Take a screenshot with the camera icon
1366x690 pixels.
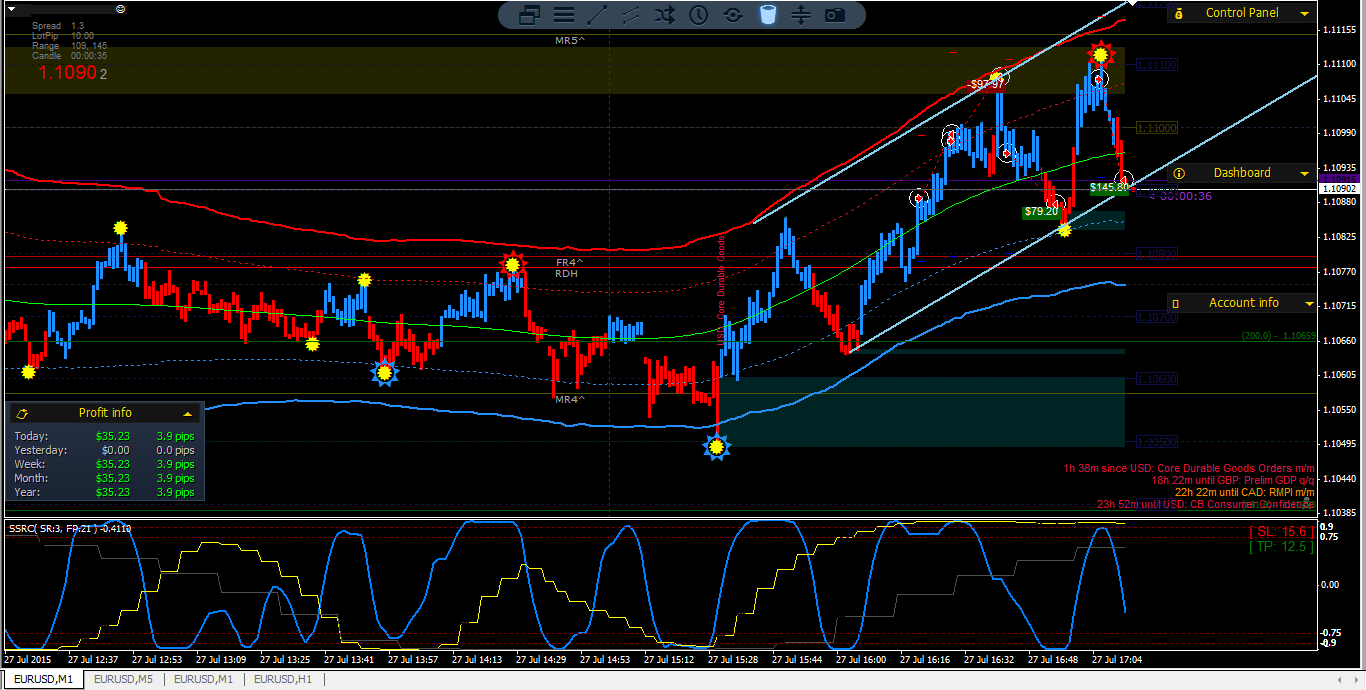[x=835, y=15]
